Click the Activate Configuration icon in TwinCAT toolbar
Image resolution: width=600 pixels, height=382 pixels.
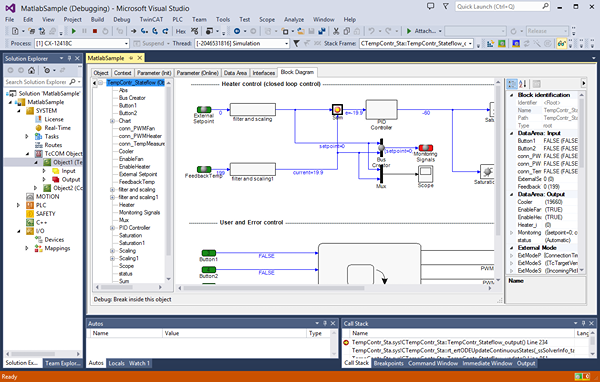[491, 44]
